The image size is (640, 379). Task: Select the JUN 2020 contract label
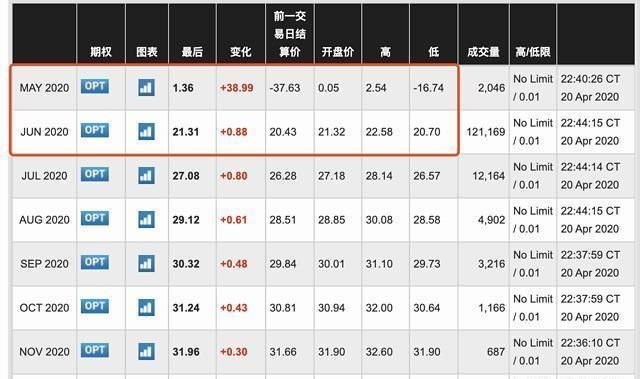[44, 132]
